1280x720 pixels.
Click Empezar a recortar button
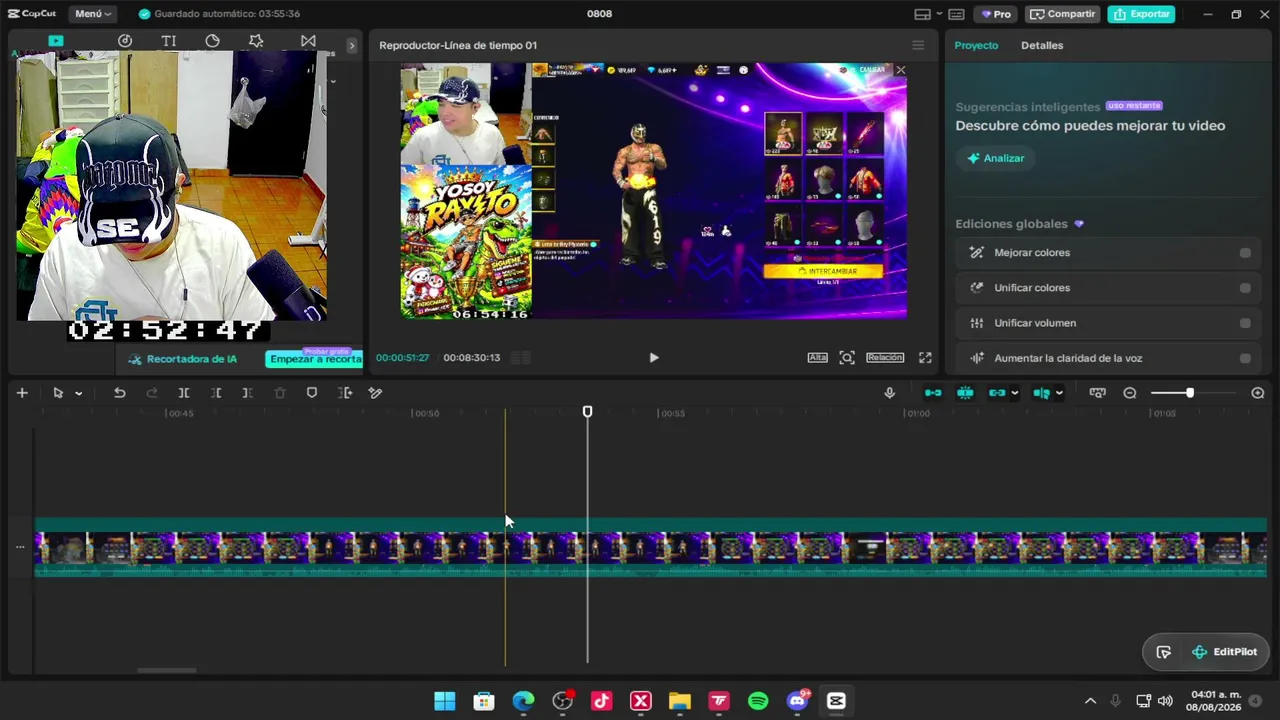314,359
